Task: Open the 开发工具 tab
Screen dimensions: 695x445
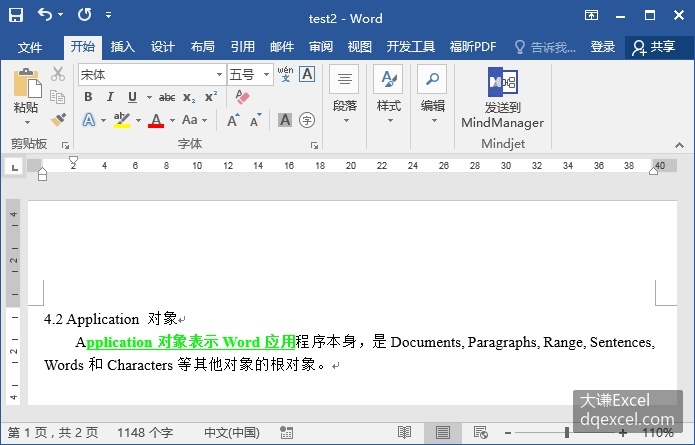Action: [x=410, y=47]
